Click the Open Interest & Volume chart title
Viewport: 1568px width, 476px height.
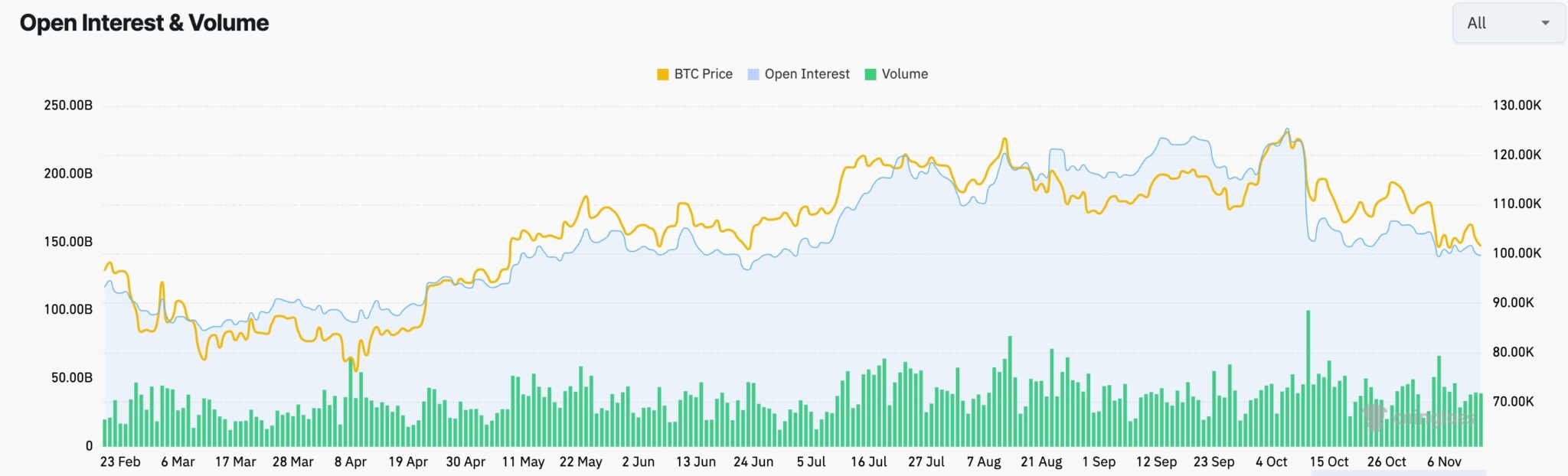[144, 23]
